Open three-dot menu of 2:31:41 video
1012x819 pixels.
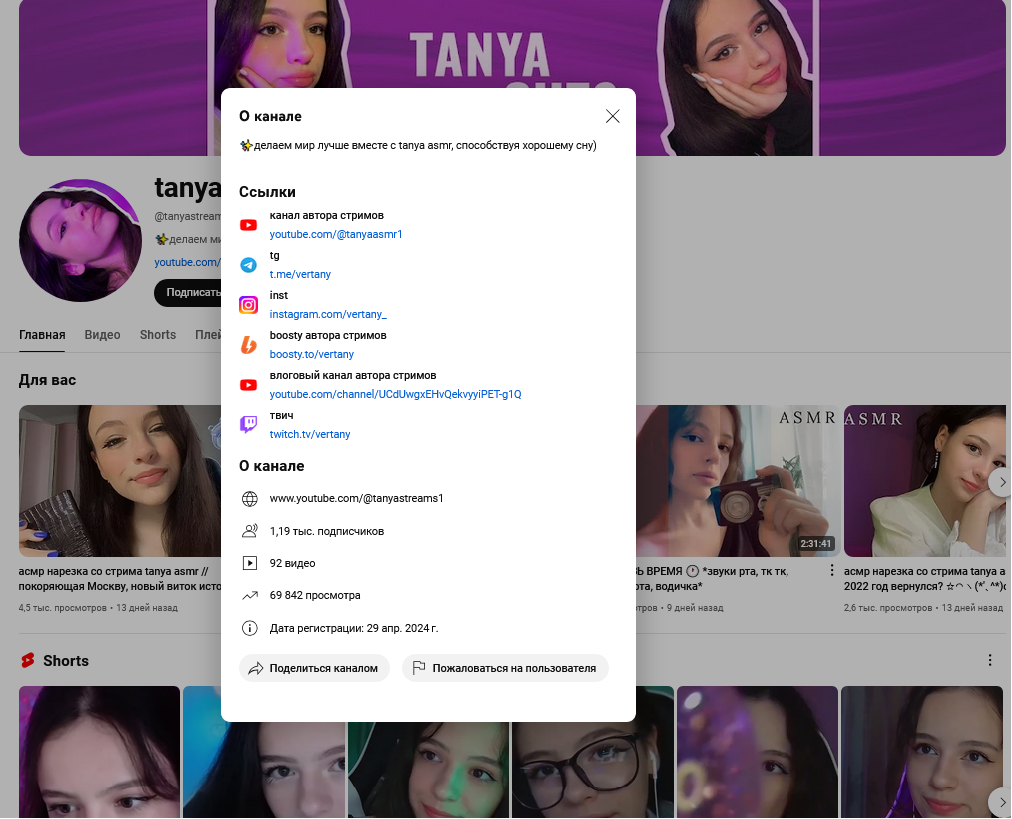(831, 570)
